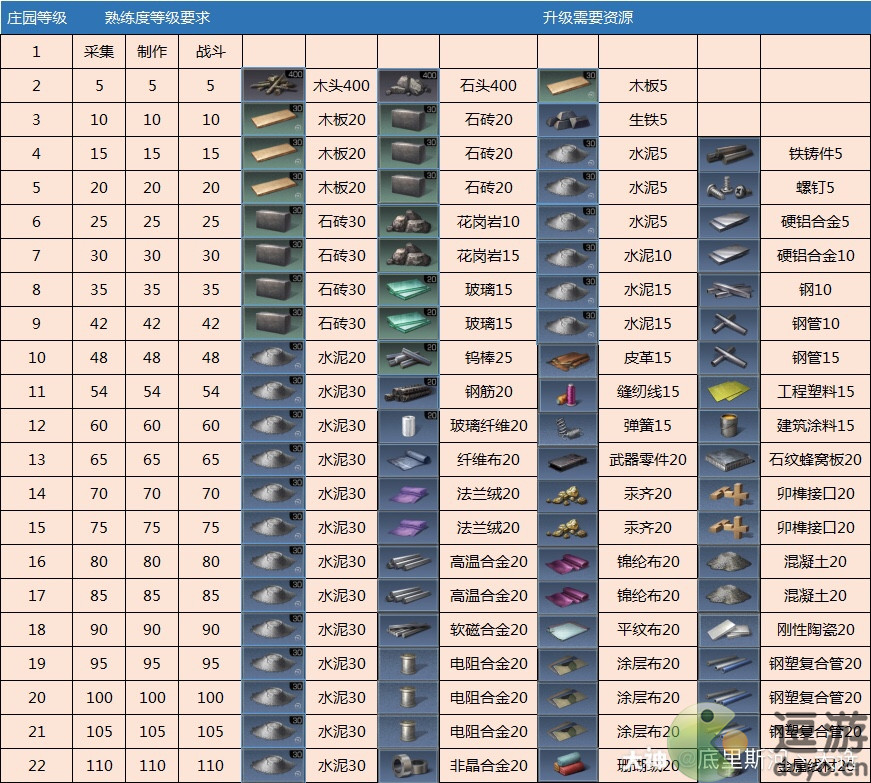The height and width of the screenshot is (783, 871).
Task: Click the steel pipe icon beside 钢管10
Action: [729, 323]
